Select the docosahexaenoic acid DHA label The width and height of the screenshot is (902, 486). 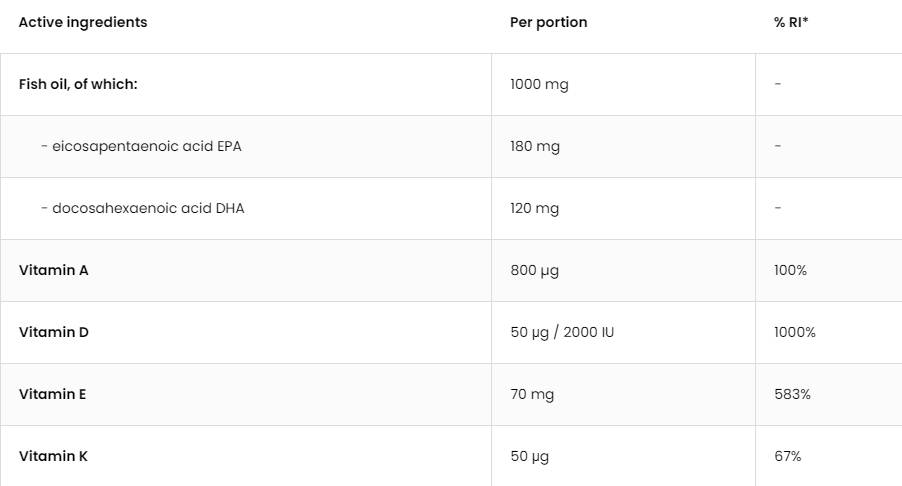(x=143, y=209)
